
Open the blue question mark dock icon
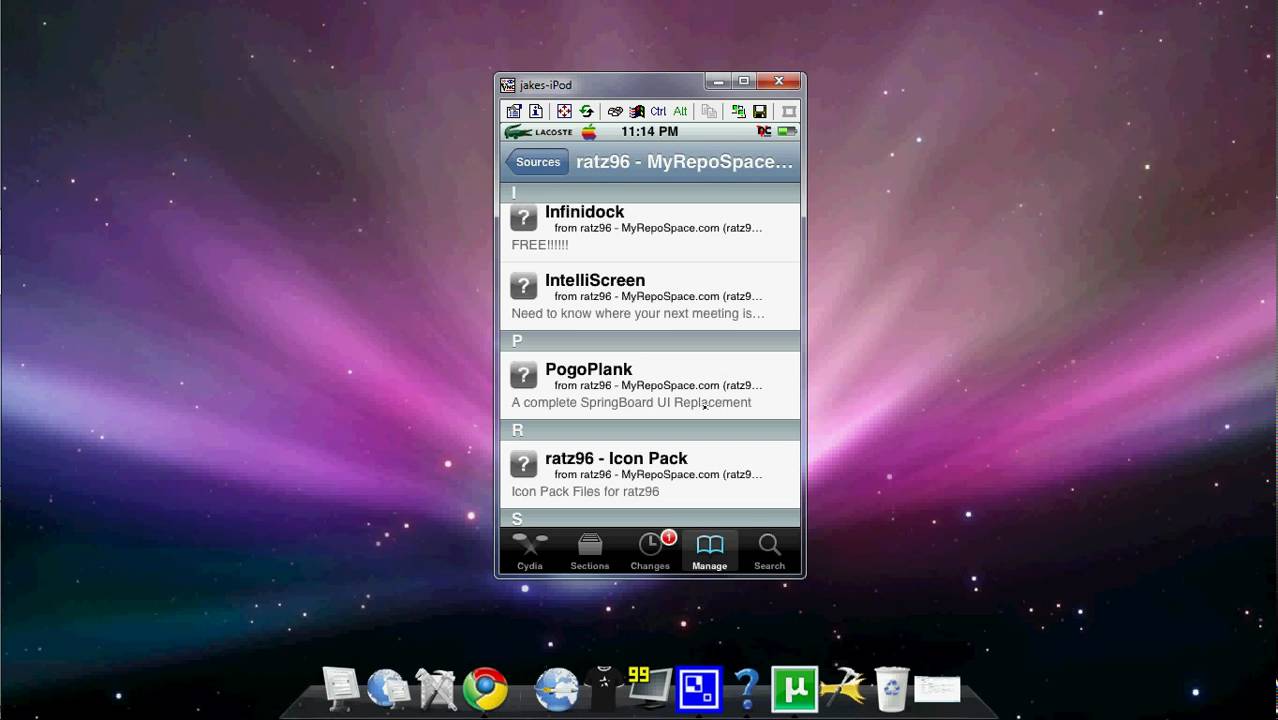746,689
